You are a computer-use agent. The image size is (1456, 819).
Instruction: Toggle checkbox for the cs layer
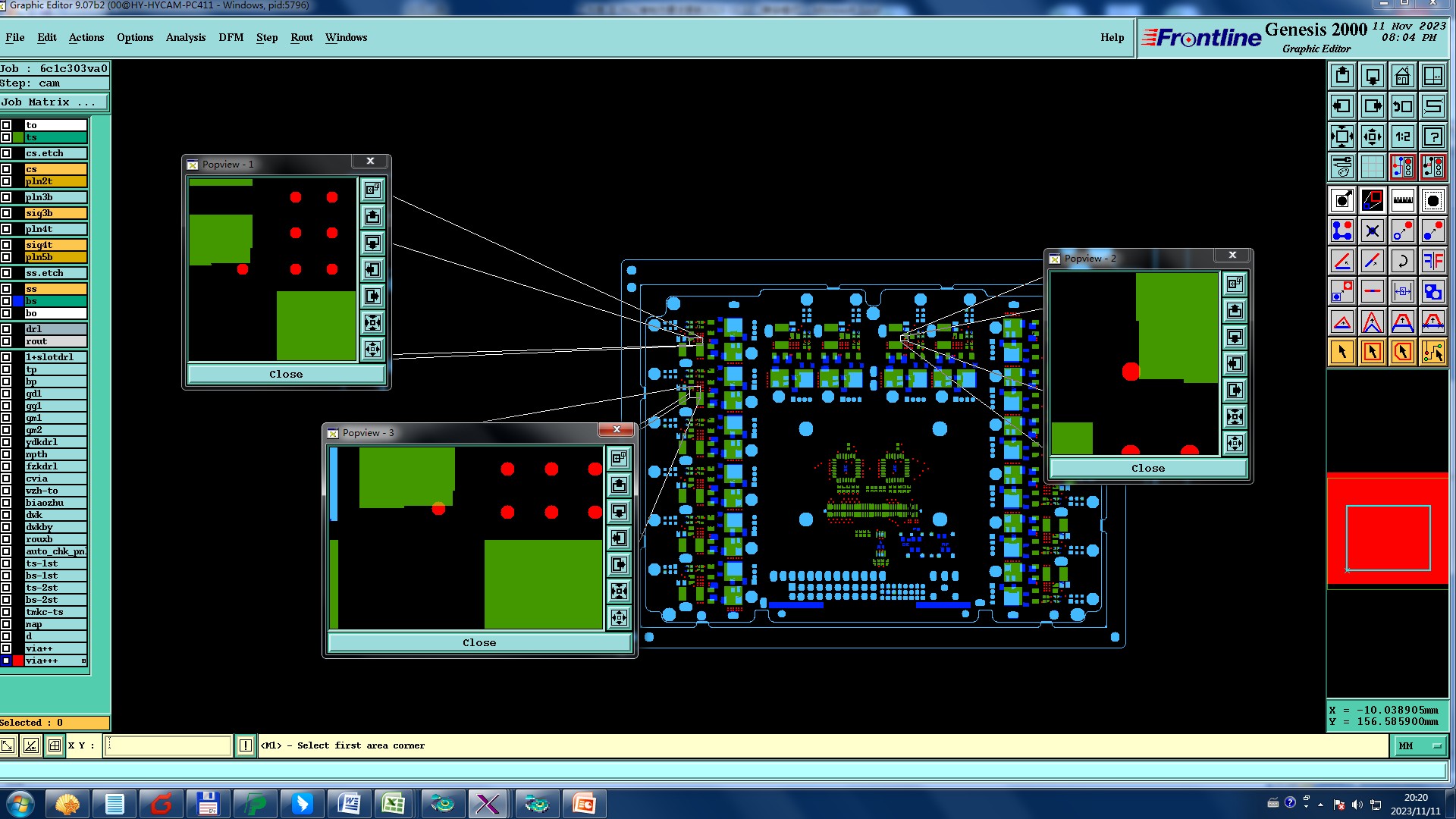pos(6,169)
